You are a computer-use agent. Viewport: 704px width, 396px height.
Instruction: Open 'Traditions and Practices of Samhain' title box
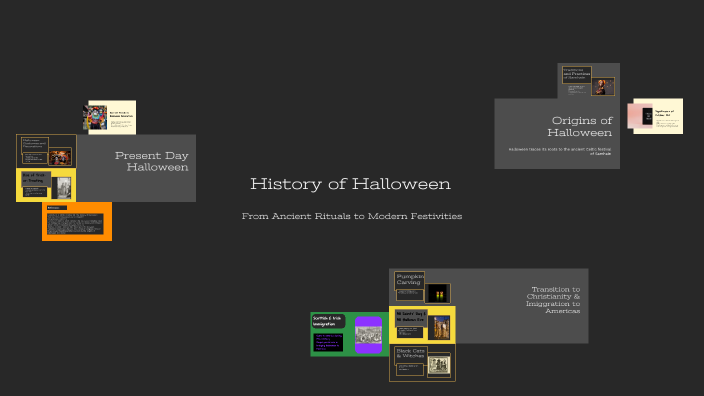pos(576,74)
